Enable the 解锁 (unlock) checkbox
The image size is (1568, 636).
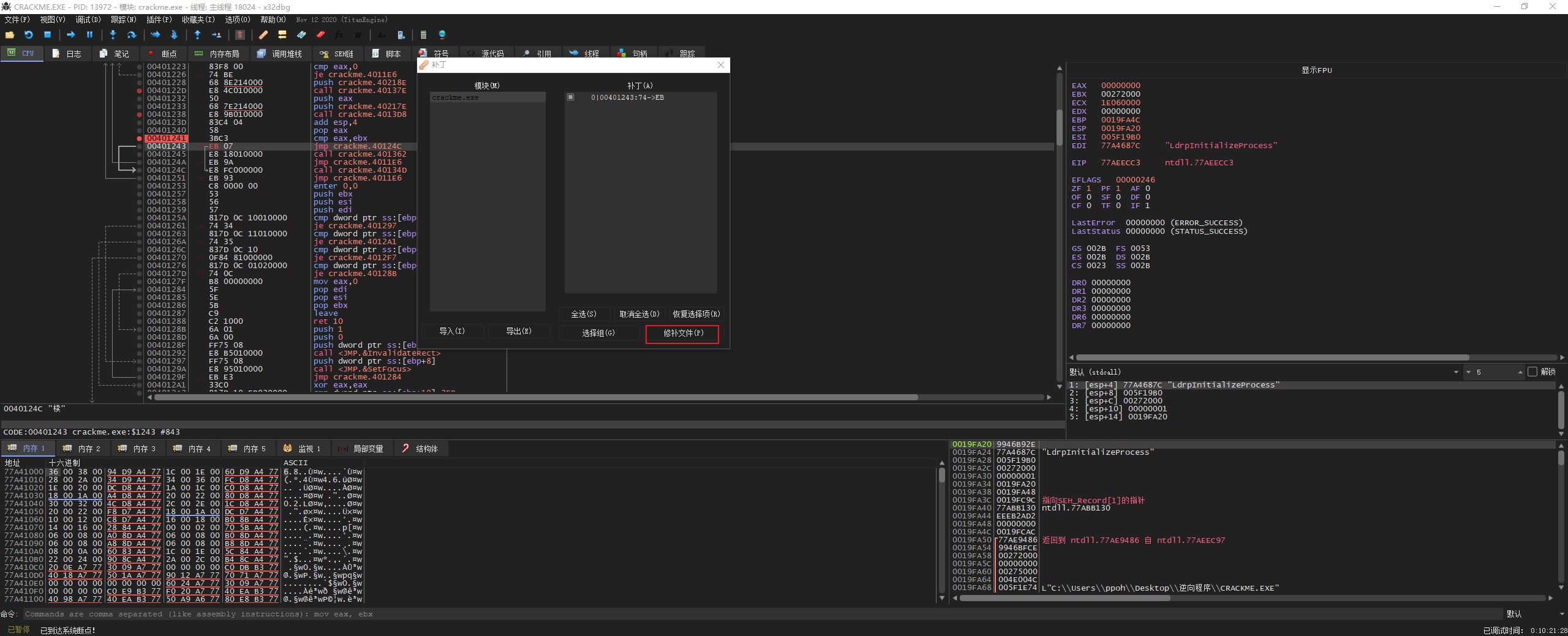1532,372
